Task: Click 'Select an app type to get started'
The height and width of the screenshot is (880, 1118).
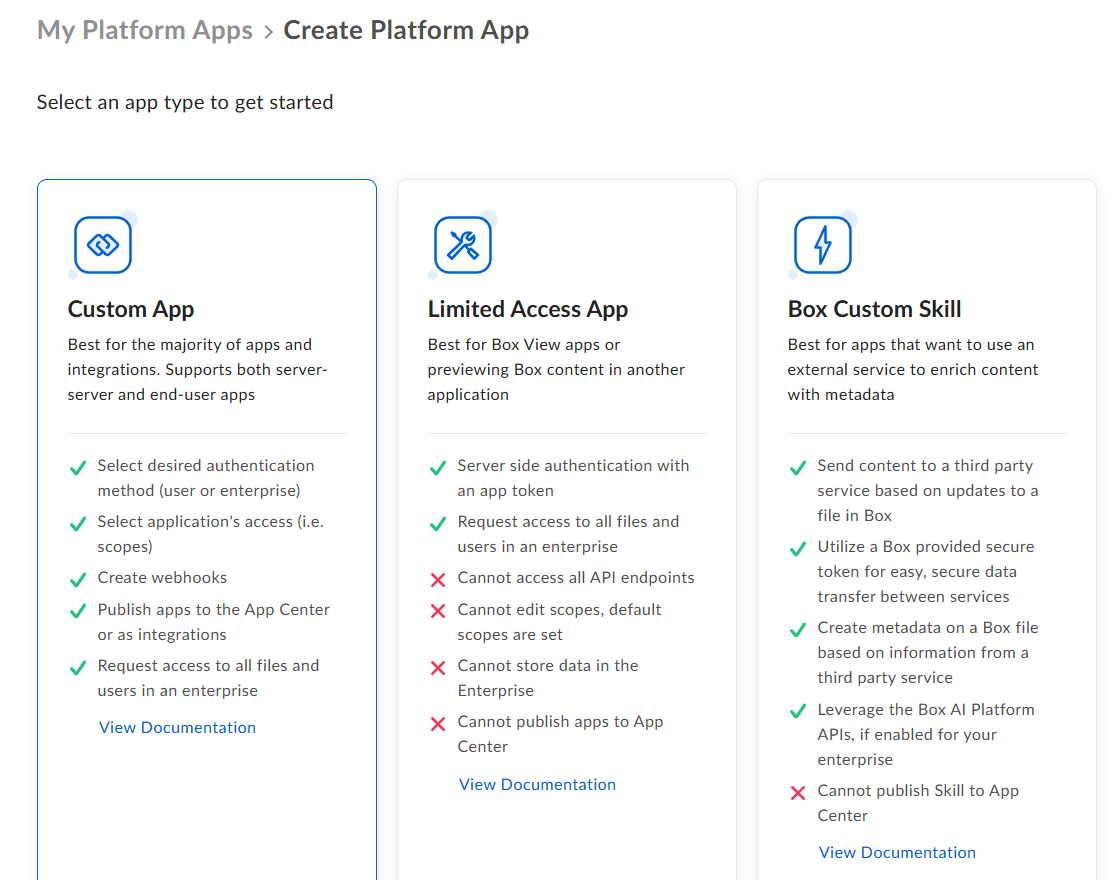Action: [x=185, y=102]
